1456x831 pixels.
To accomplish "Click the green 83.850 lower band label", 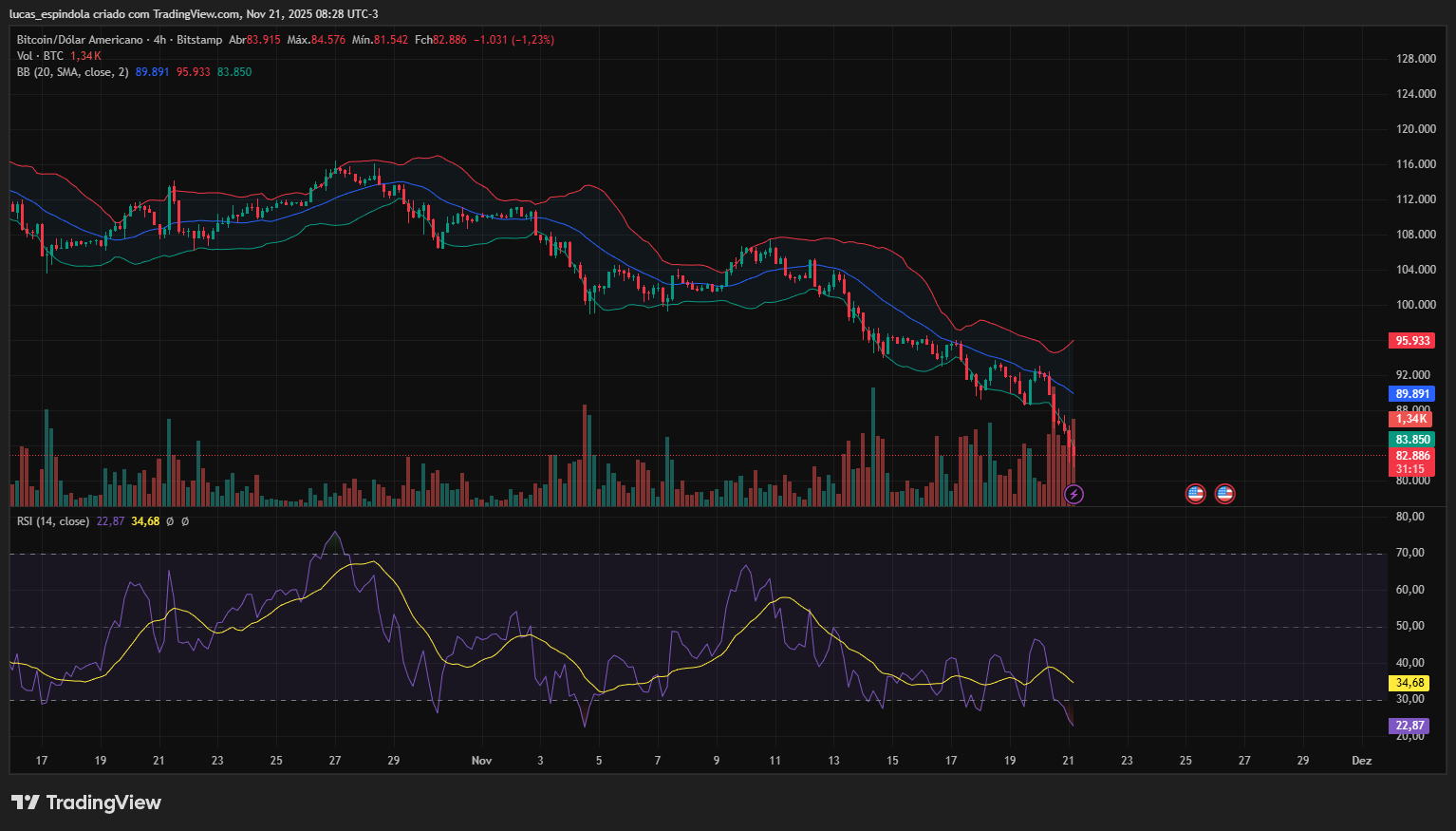I will pos(1411,440).
